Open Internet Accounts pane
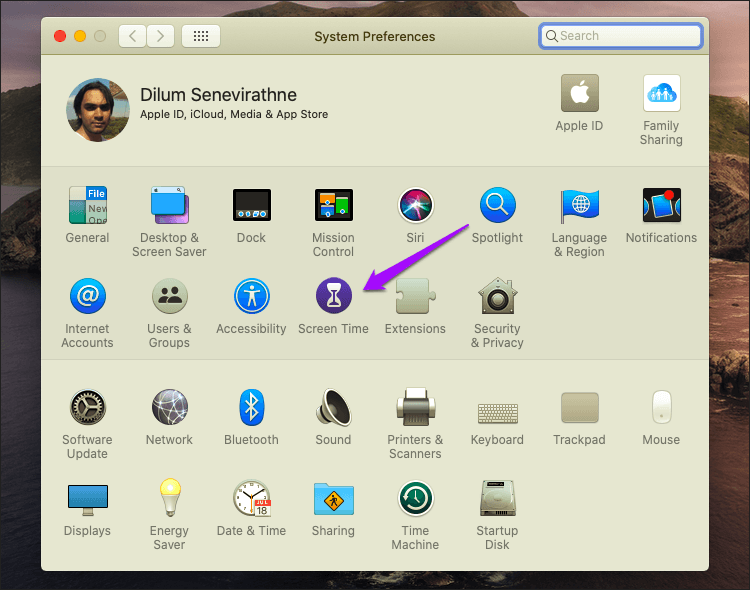The width and height of the screenshot is (750, 590). click(x=88, y=296)
